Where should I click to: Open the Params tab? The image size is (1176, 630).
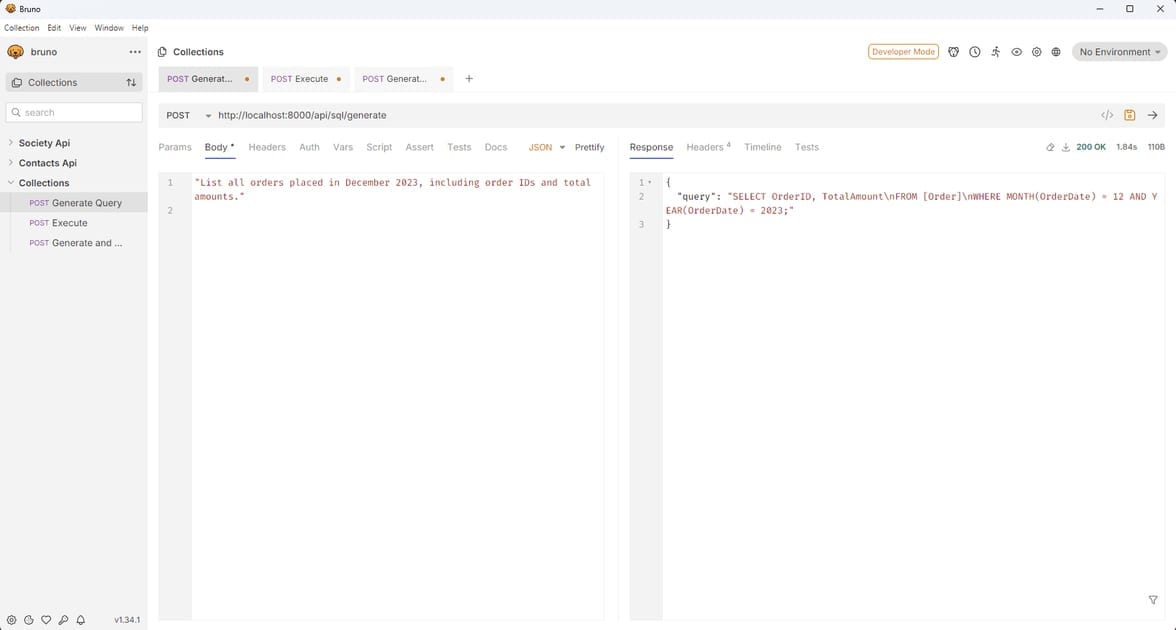point(175,147)
